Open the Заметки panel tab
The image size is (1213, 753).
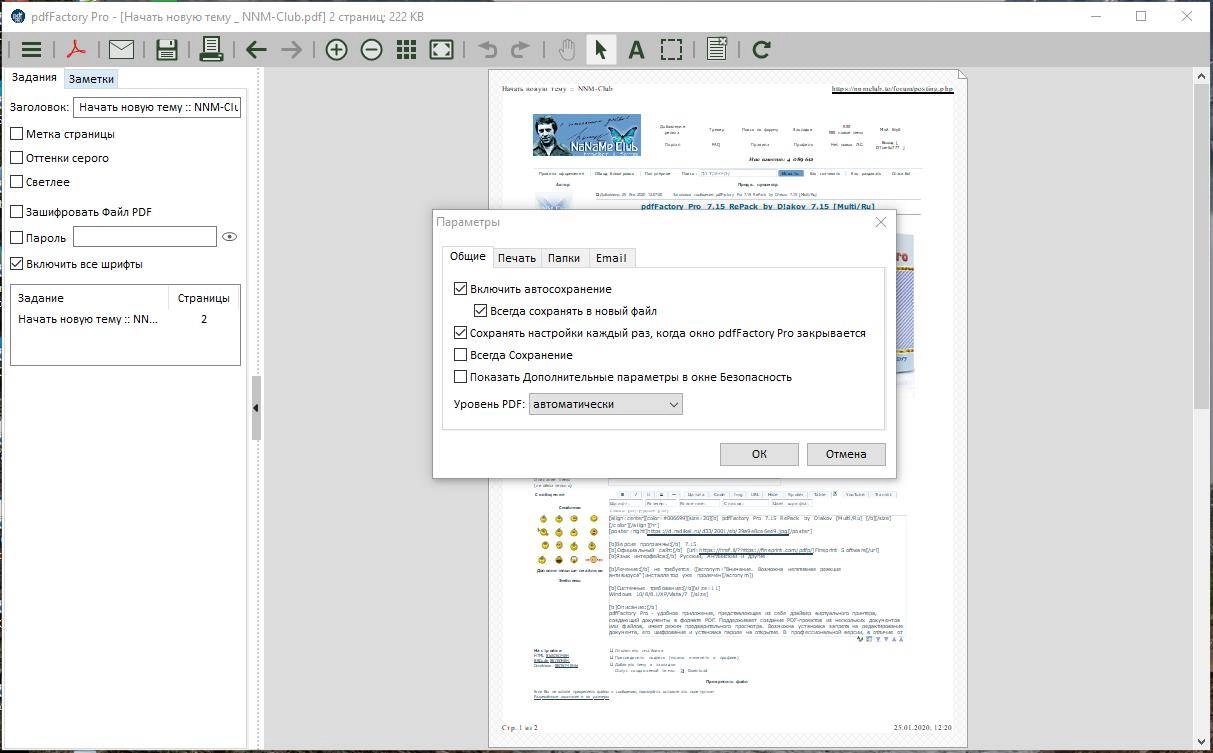point(91,79)
